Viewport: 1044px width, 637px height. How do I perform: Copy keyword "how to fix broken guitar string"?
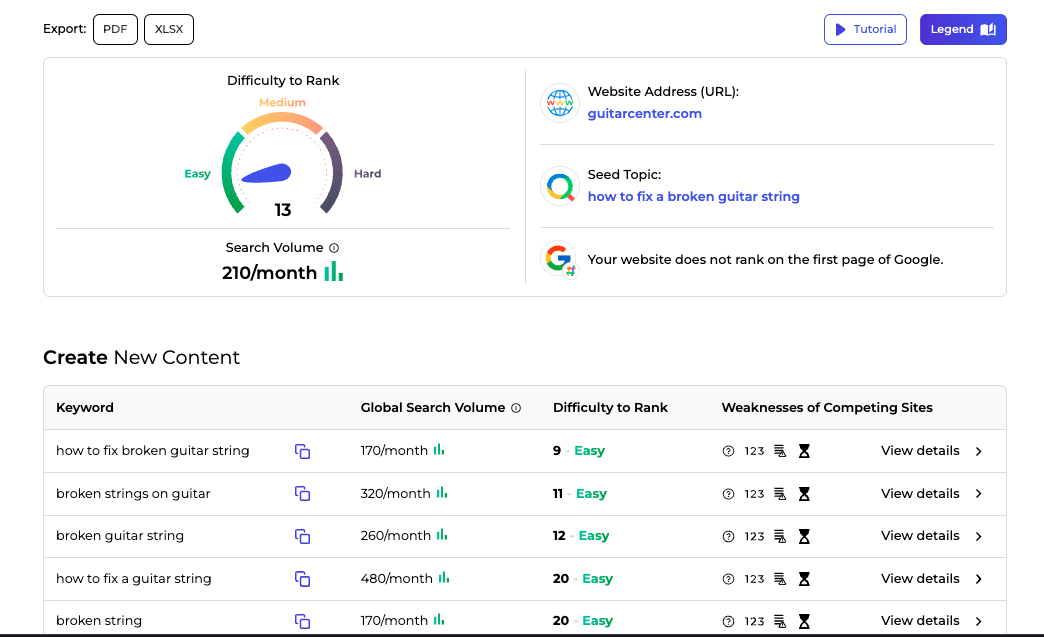click(x=303, y=451)
